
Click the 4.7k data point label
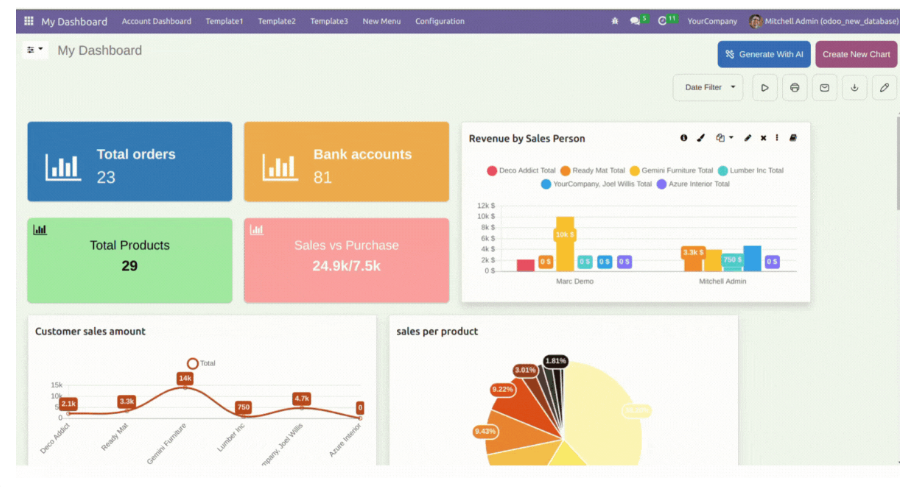pyautogui.click(x=302, y=399)
